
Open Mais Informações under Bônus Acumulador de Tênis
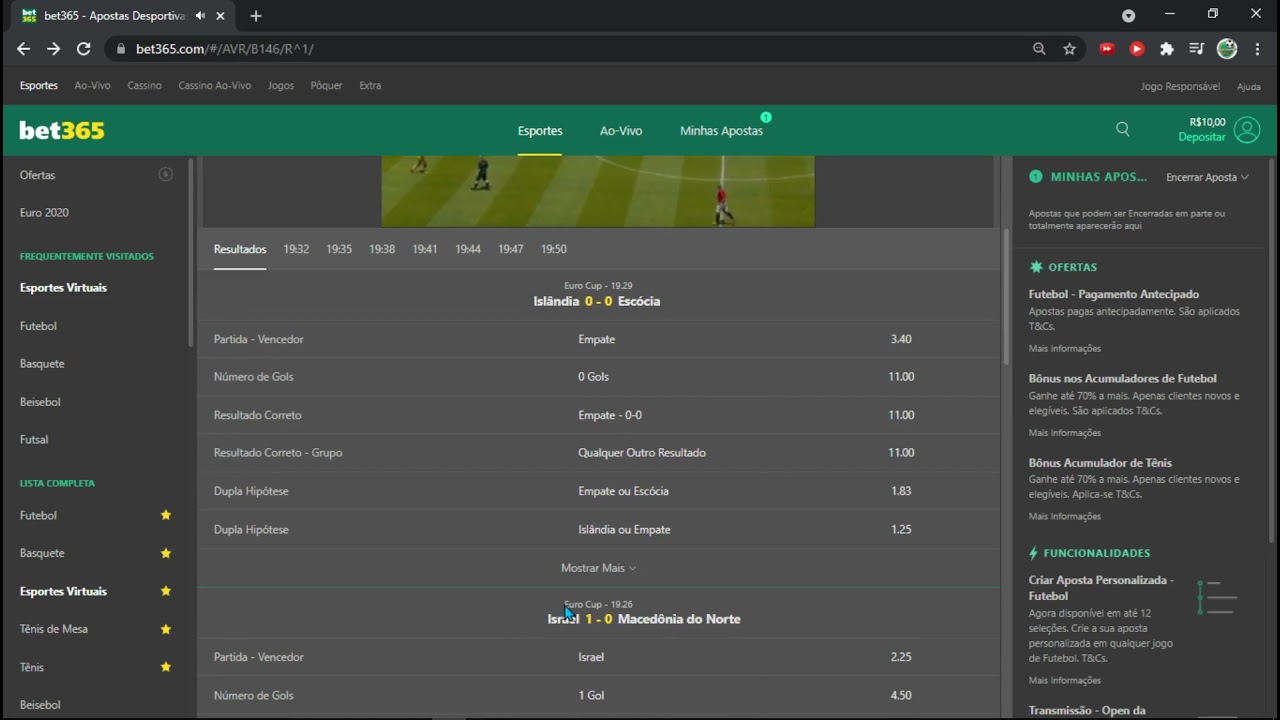pos(1065,517)
